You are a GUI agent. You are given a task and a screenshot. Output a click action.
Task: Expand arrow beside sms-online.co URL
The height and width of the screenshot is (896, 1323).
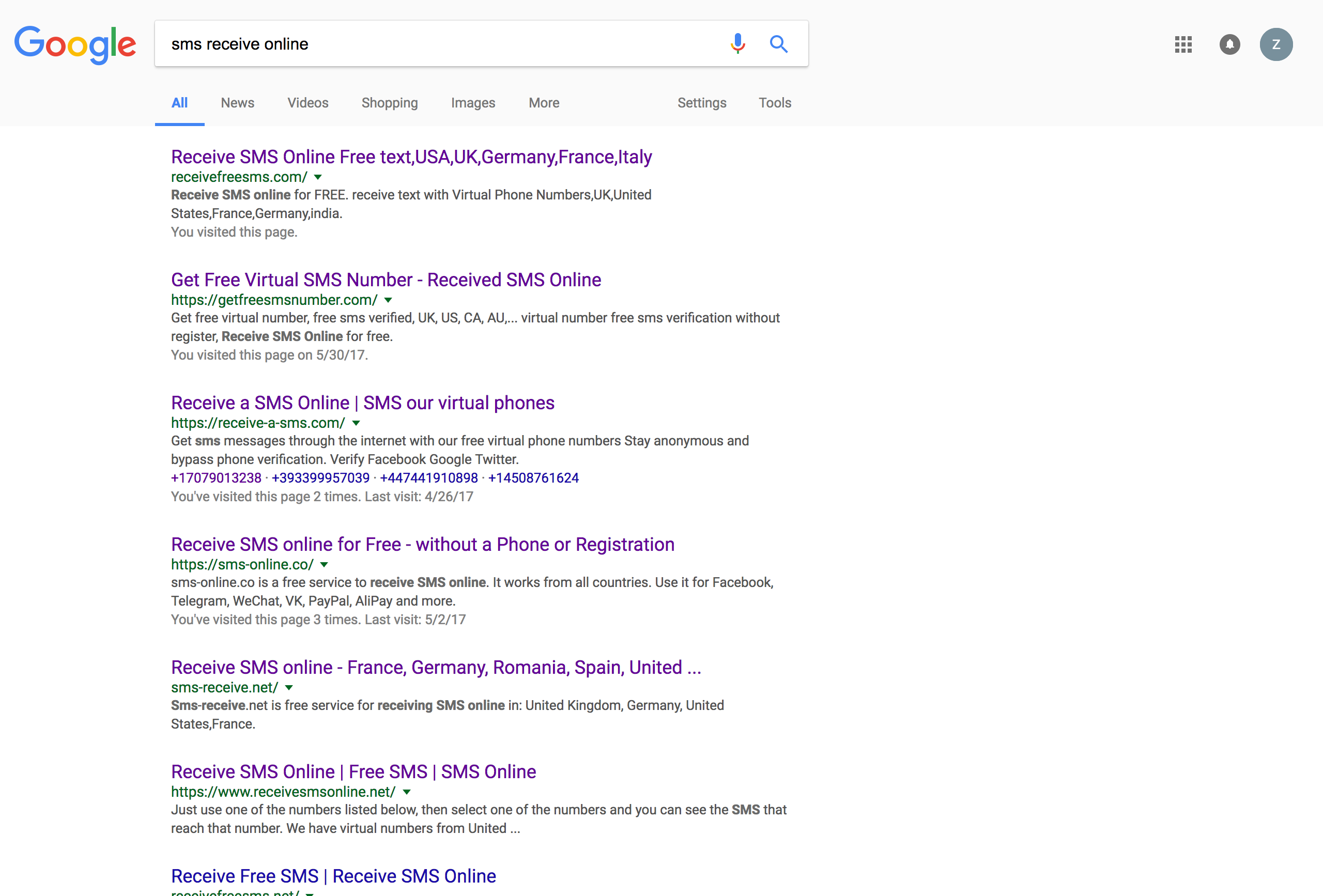tap(325, 565)
